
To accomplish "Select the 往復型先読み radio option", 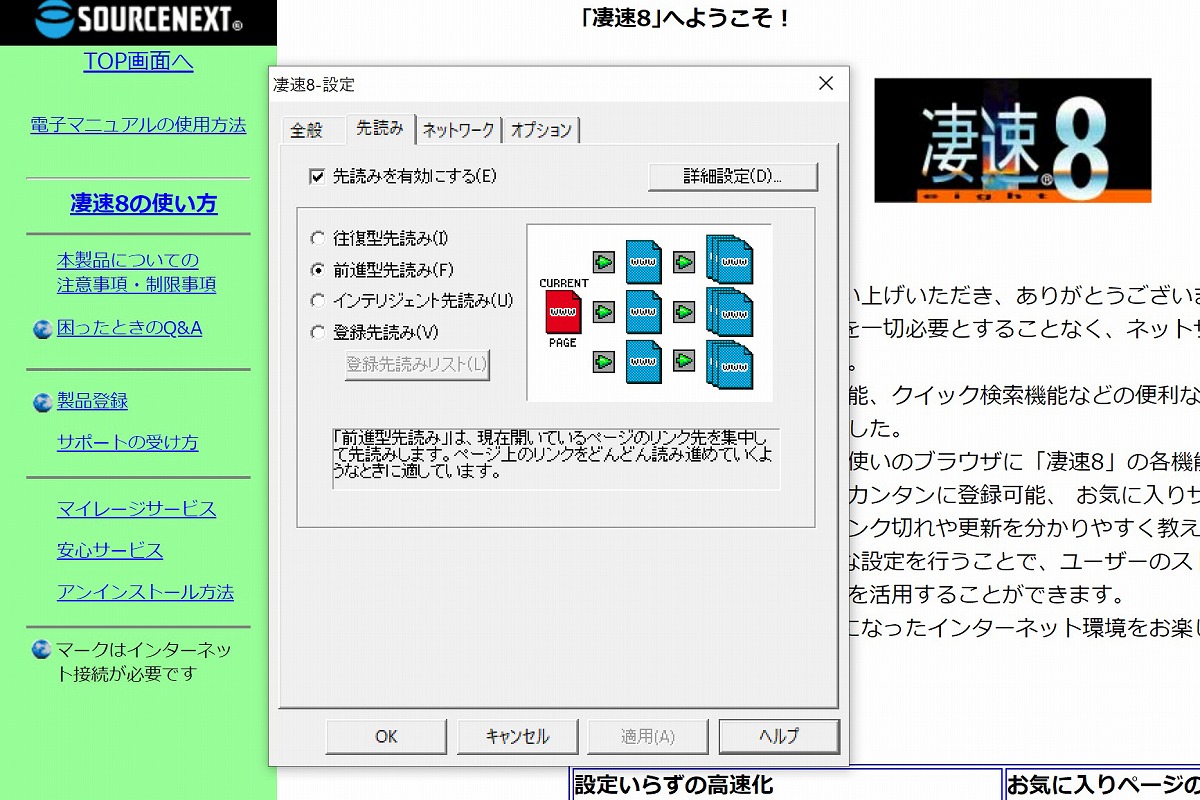I will point(318,238).
